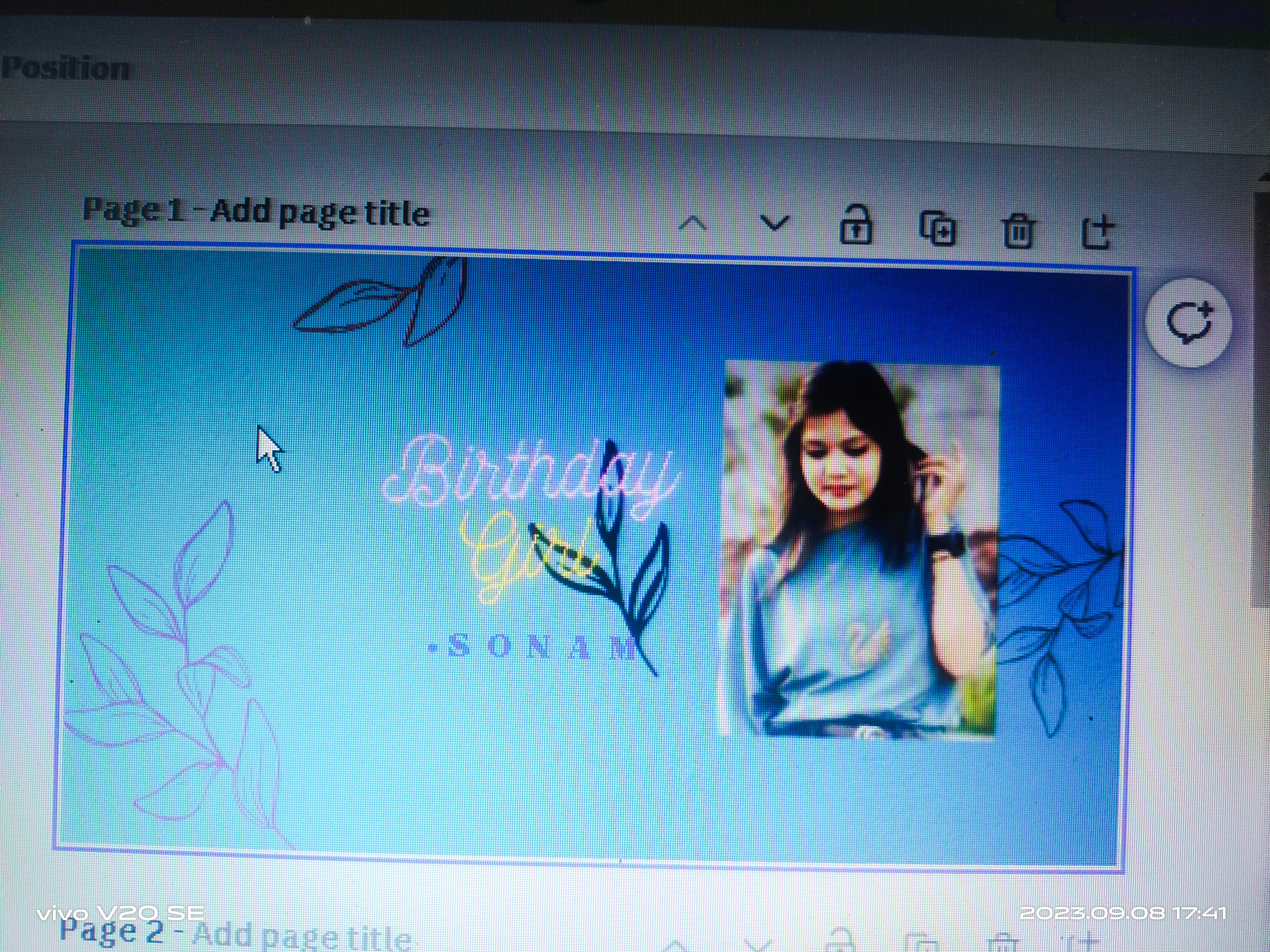Image resolution: width=1270 pixels, height=952 pixels.
Task: Lock Page 1 with the padlock icon
Action: pos(855,227)
